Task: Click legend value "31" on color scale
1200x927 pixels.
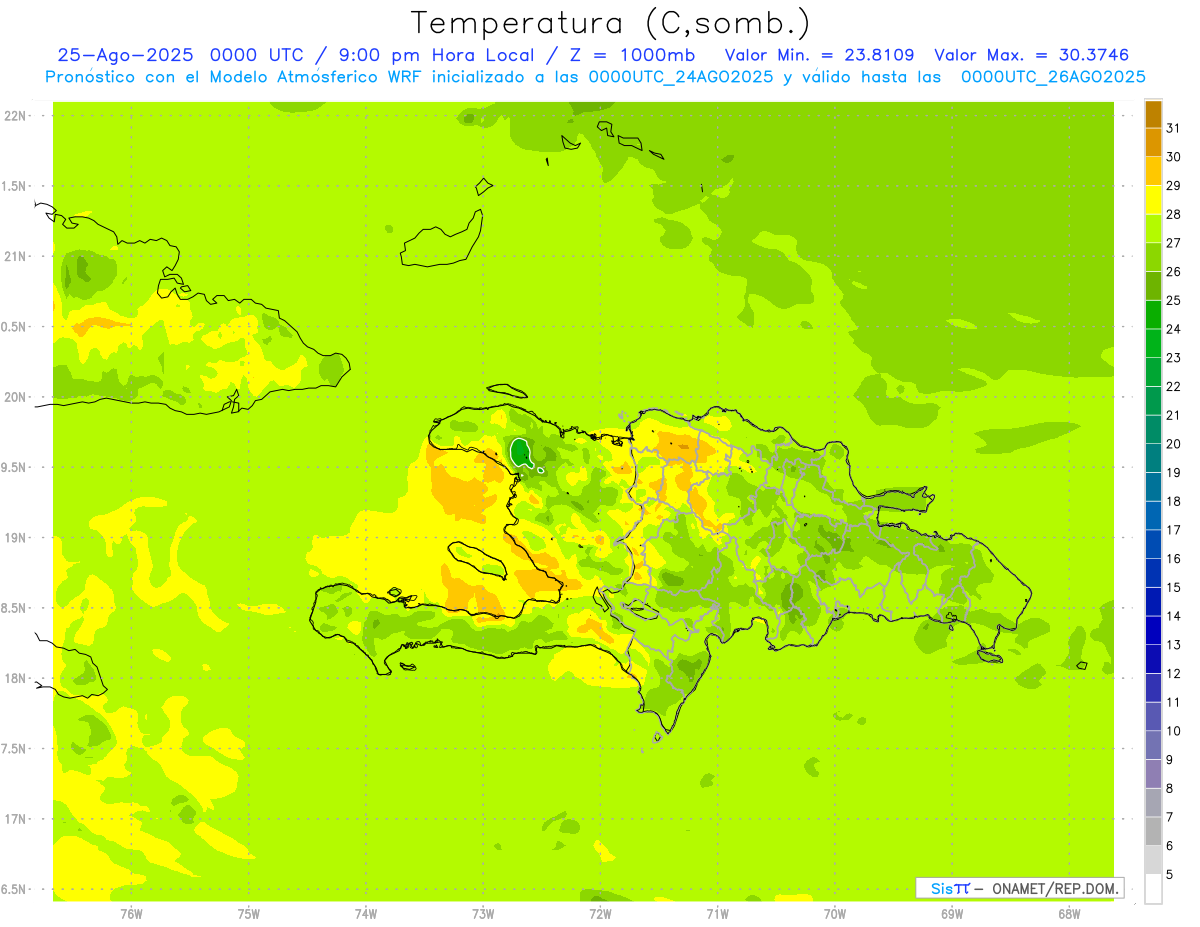Action: point(1173,128)
